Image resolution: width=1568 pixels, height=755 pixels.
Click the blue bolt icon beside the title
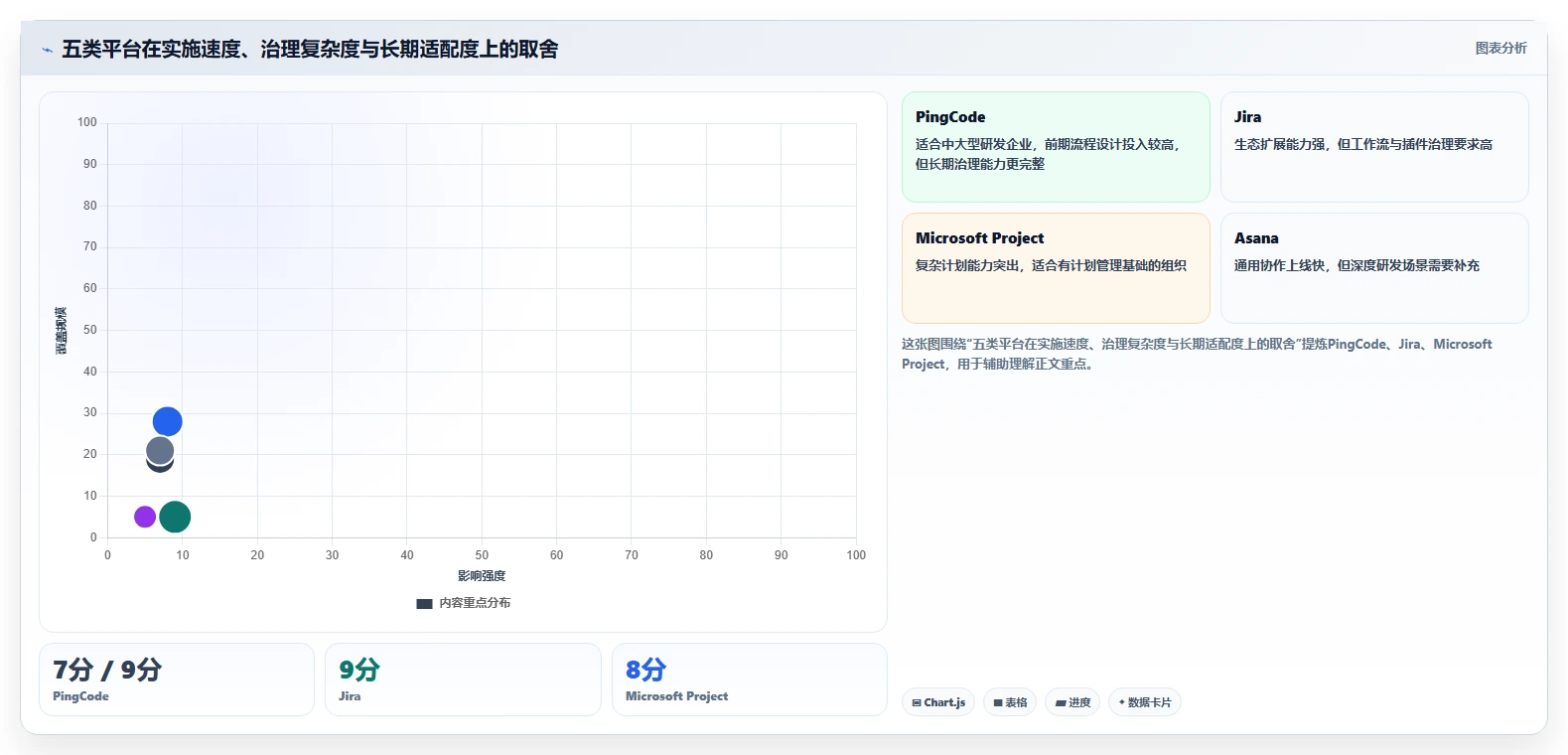pos(47,50)
